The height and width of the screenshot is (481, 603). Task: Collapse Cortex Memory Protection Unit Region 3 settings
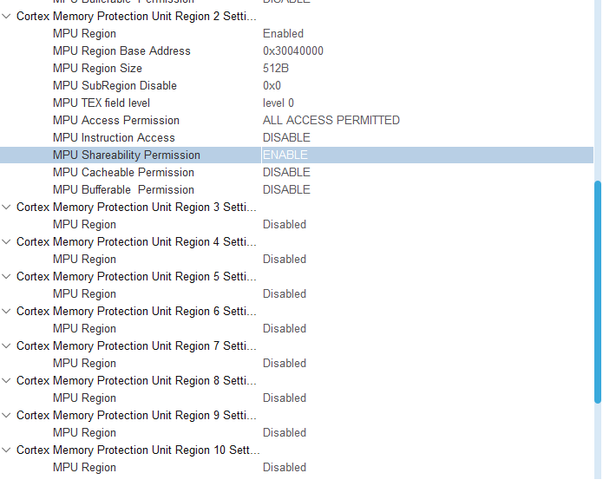7,207
